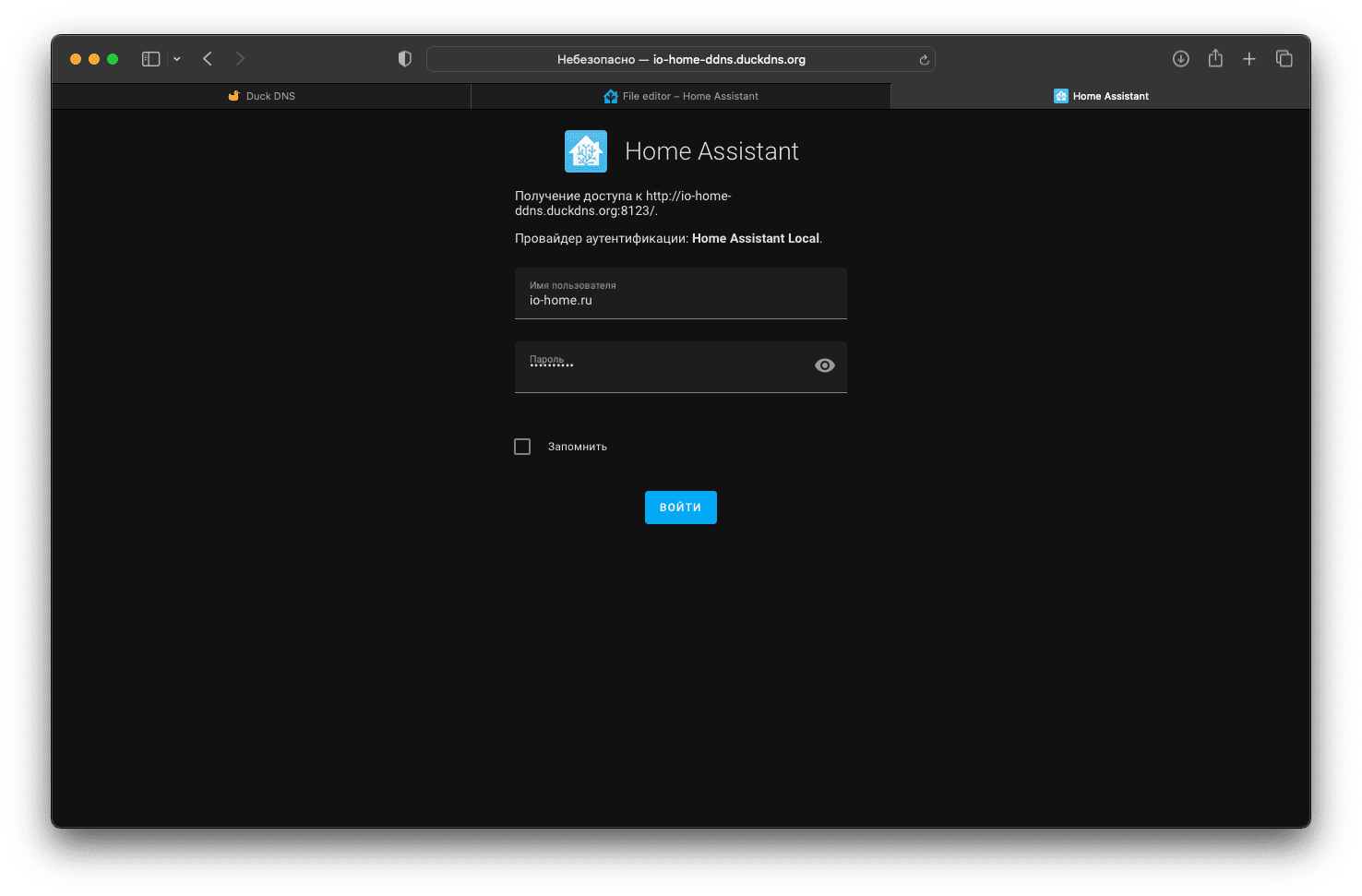Go back with the back arrow

pos(208,59)
